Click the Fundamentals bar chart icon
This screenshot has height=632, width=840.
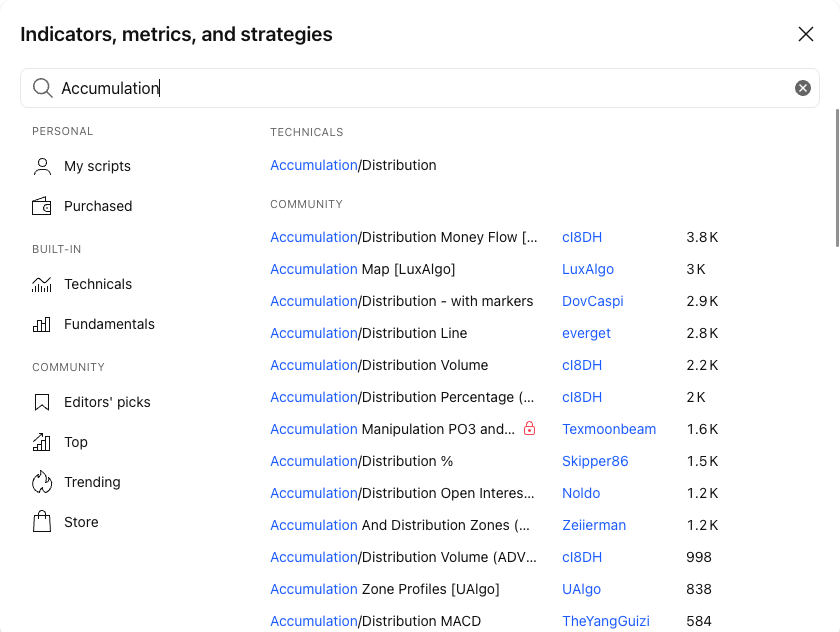coord(42,324)
